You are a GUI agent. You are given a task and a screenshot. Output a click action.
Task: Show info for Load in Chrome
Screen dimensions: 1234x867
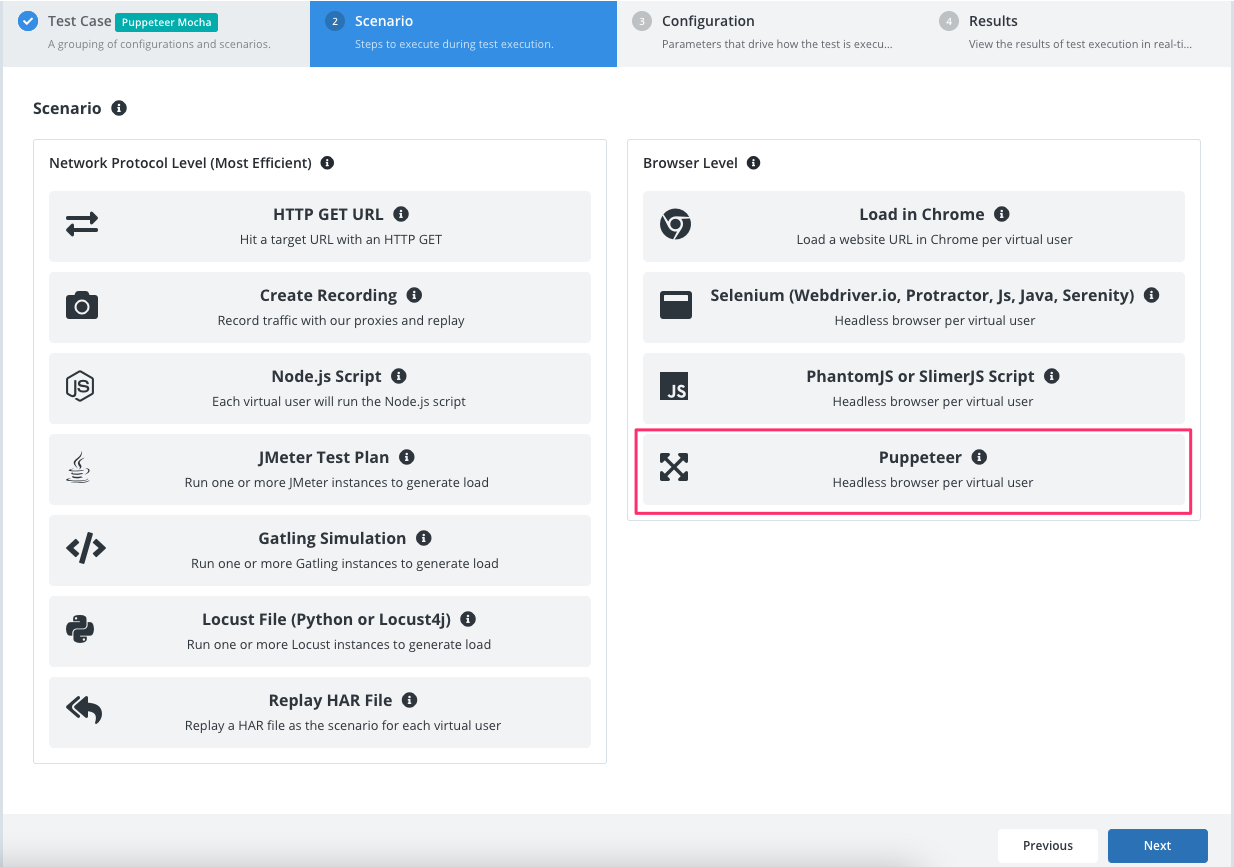[x=1002, y=214]
